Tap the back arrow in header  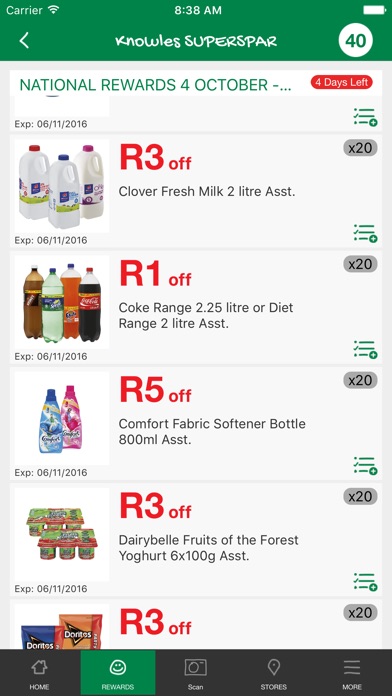click(24, 40)
